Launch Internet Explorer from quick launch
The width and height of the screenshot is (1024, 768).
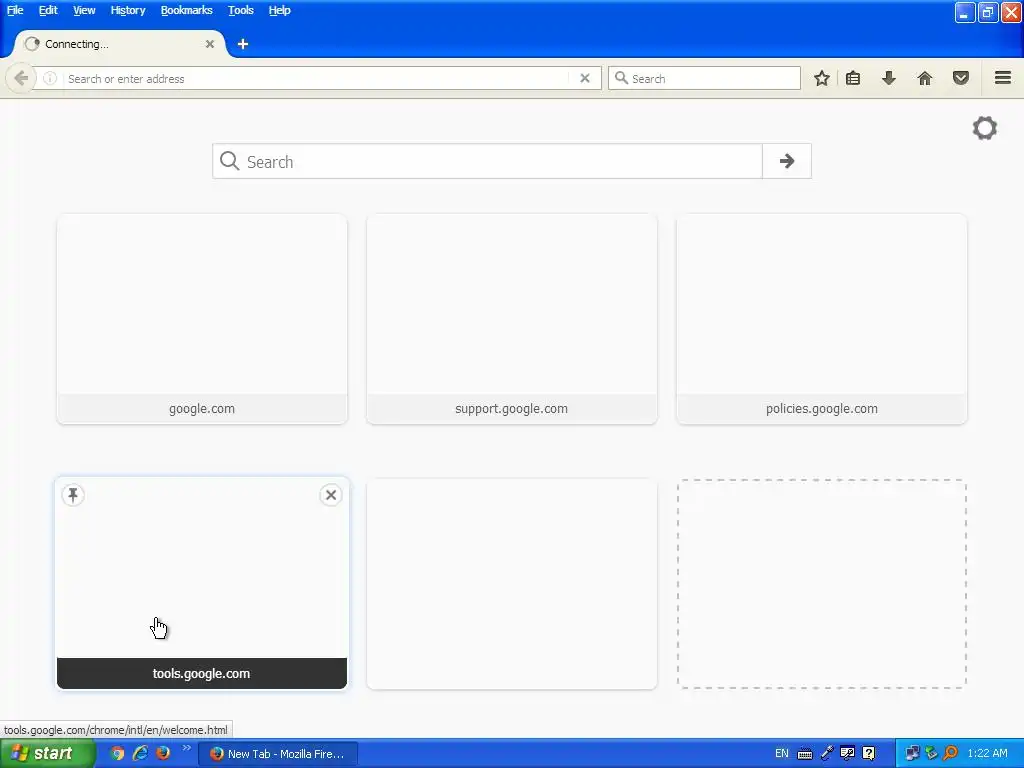click(x=140, y=754)
